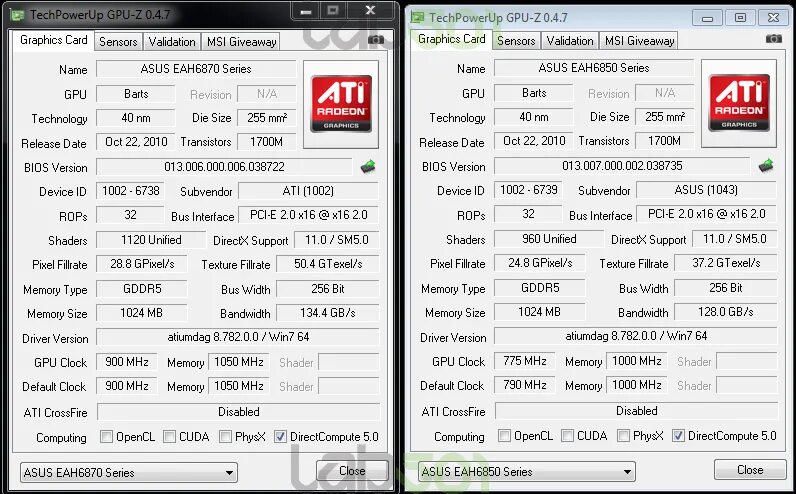Viewport: 796px width, 494px height.
Task: Click Pixel Fillrate value 28.8 GPixel/s
Action: (x=142, y=264)
